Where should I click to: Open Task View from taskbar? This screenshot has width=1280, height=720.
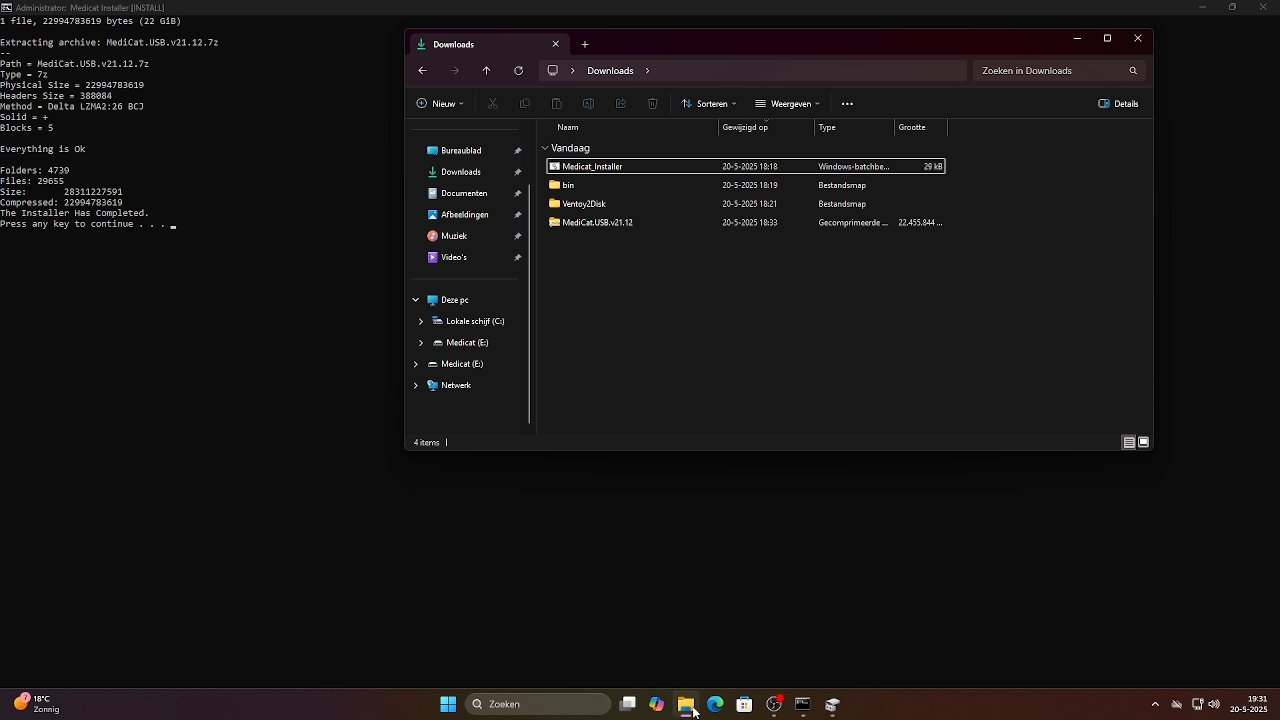[628, 704]
